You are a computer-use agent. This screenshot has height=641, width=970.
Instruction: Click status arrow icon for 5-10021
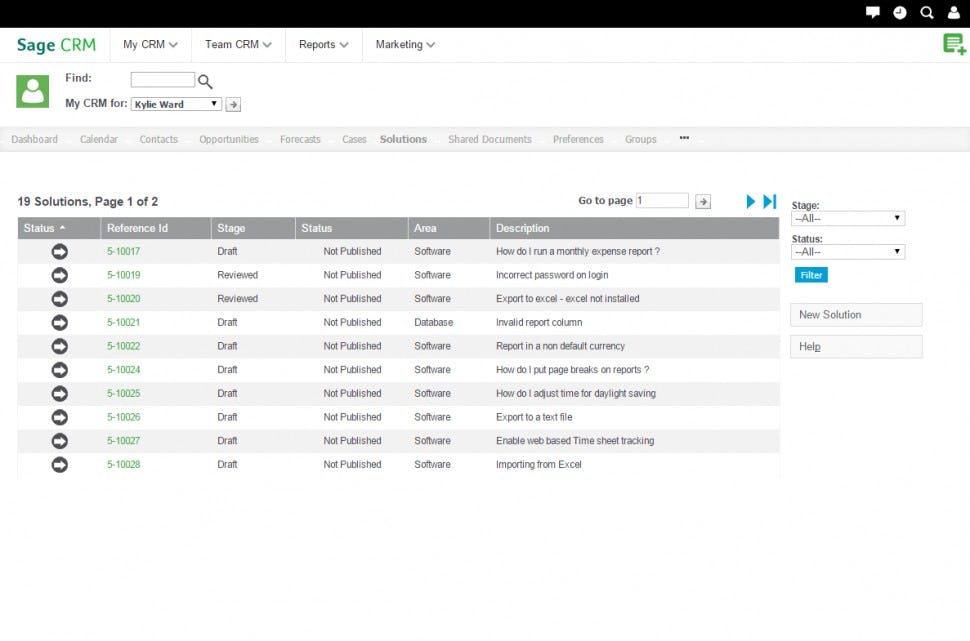click(59, 322)
